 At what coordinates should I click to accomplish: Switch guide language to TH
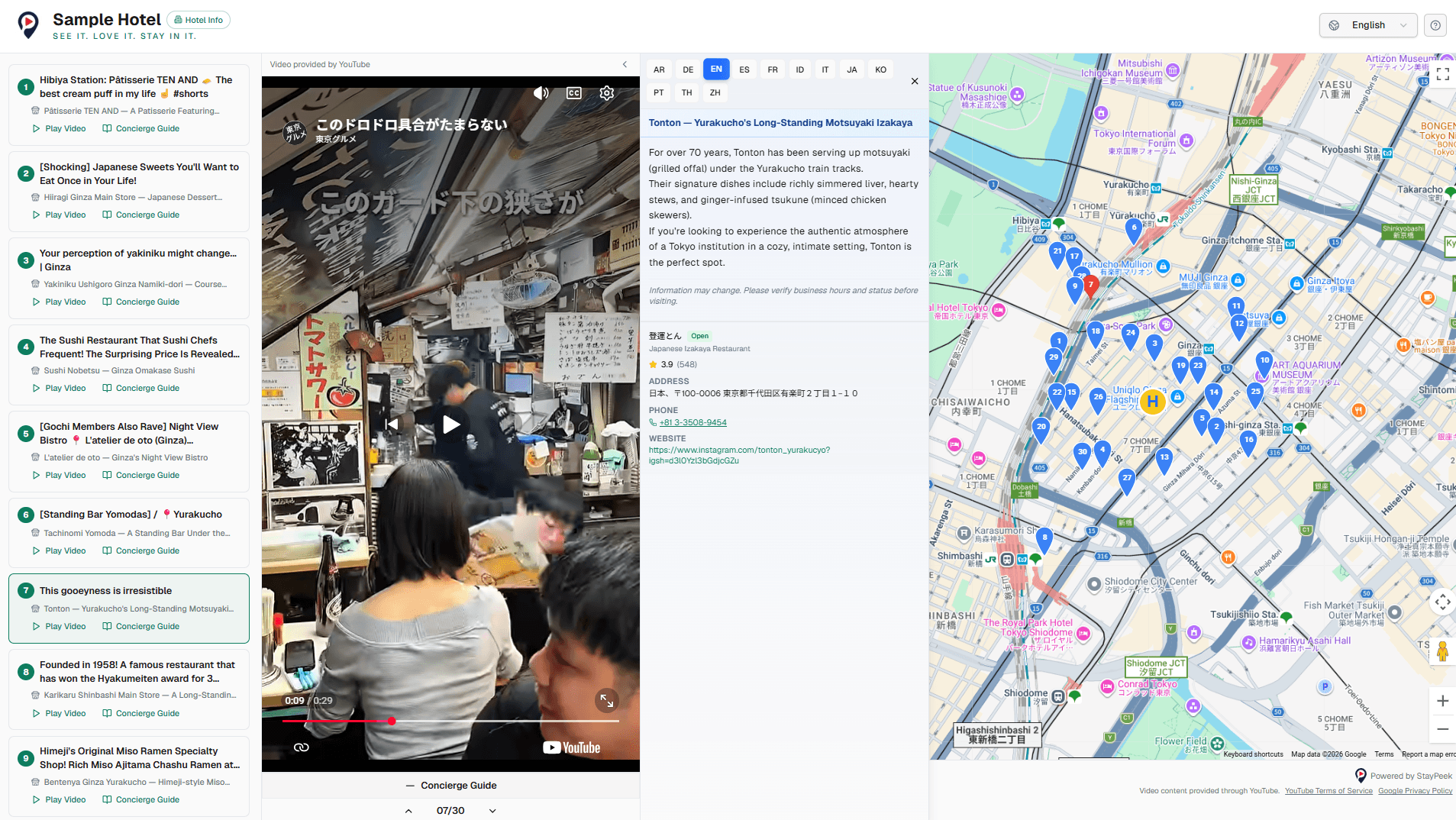(x=687, y=92)
